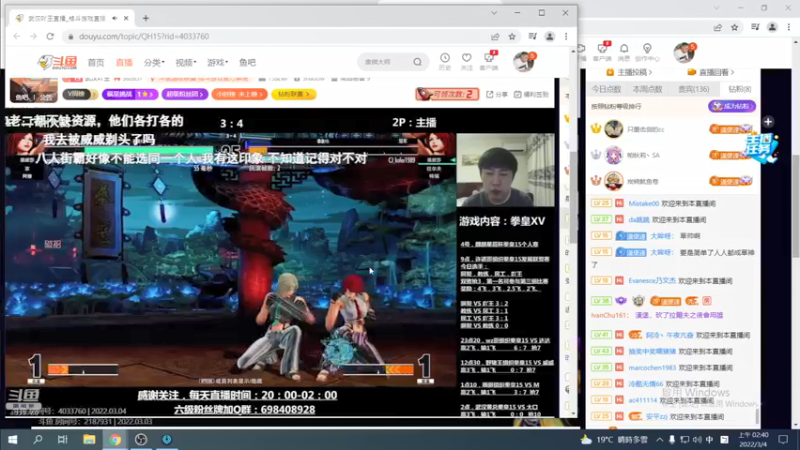Click the search magnifier icon in Douyu
This screenshot has height=450, width=800.
coord(417,62)
